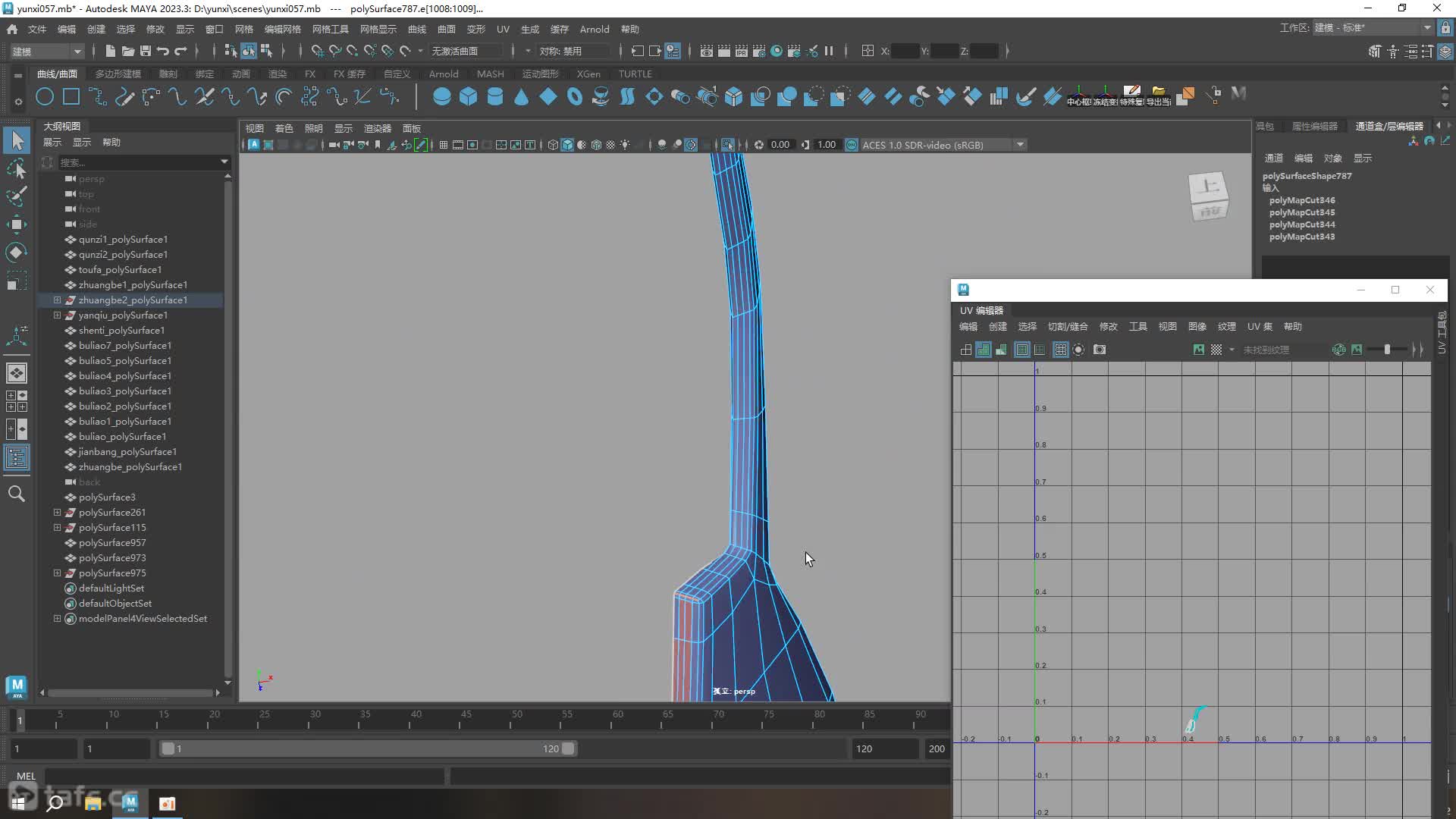Expand polySurface975 in outliner
The width and height of the screenshot is (1456, 819).
point(57,573)
